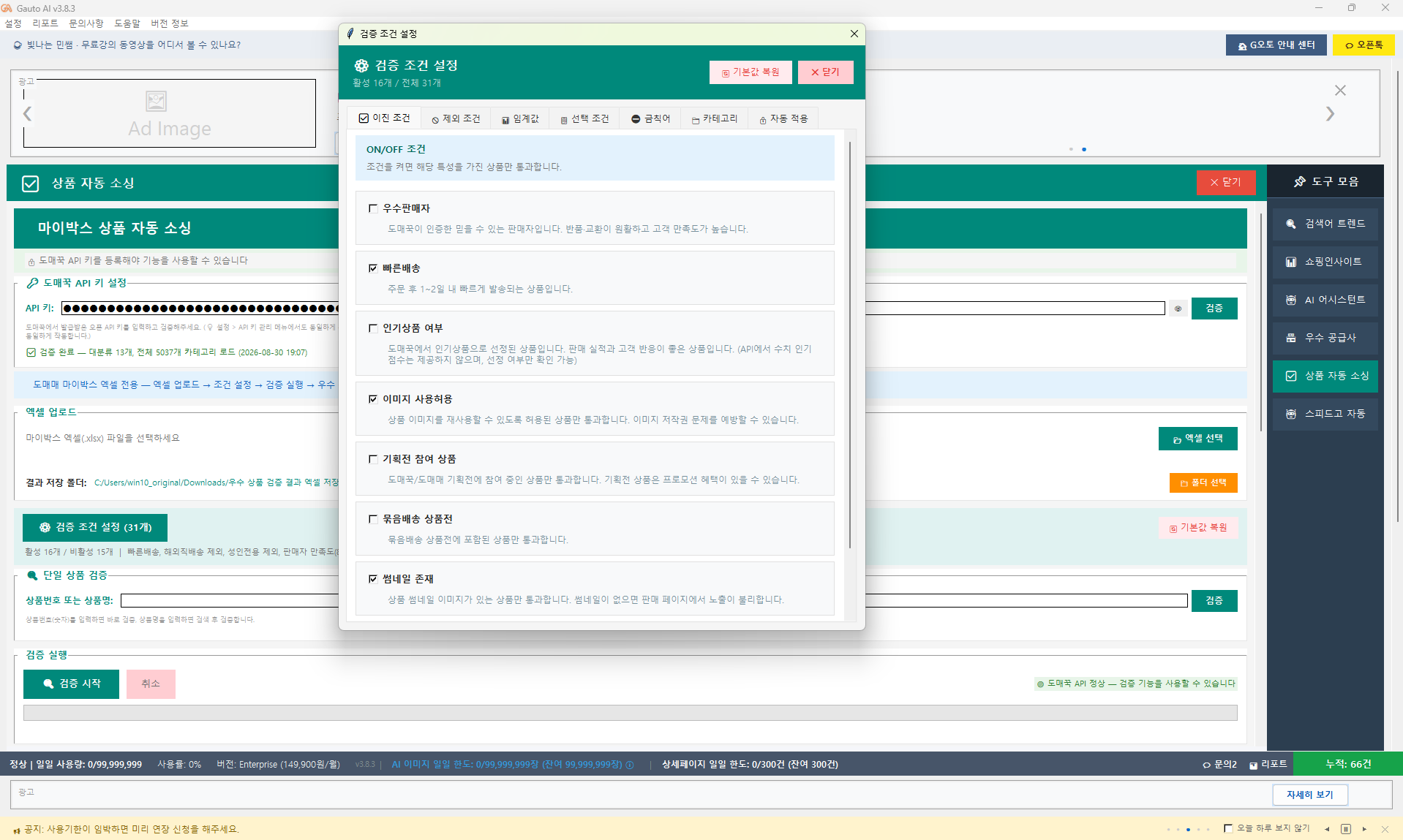Enable the 우수판매자 condition checkbox
The image size is (1403, 840).
[x=373, y=208]
